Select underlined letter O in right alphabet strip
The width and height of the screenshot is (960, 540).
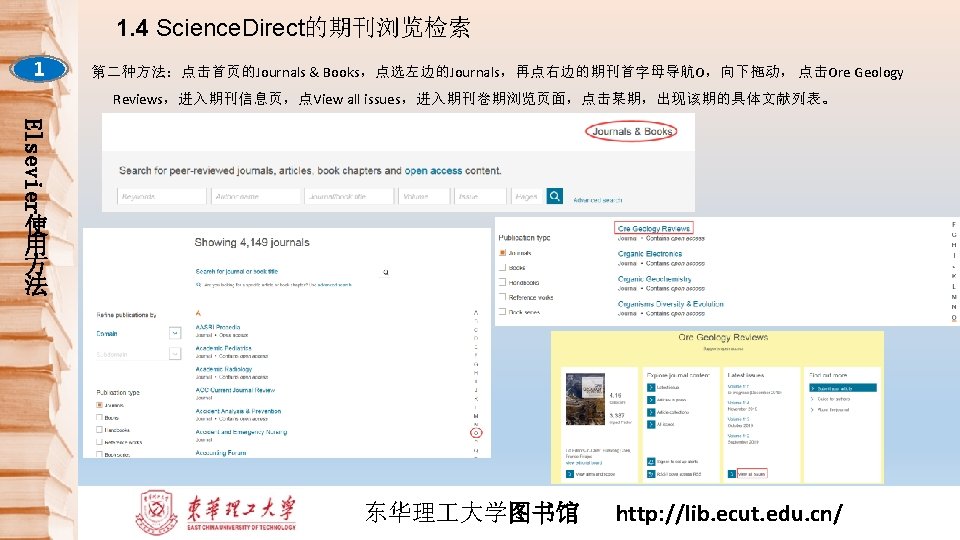coord(954,318)
